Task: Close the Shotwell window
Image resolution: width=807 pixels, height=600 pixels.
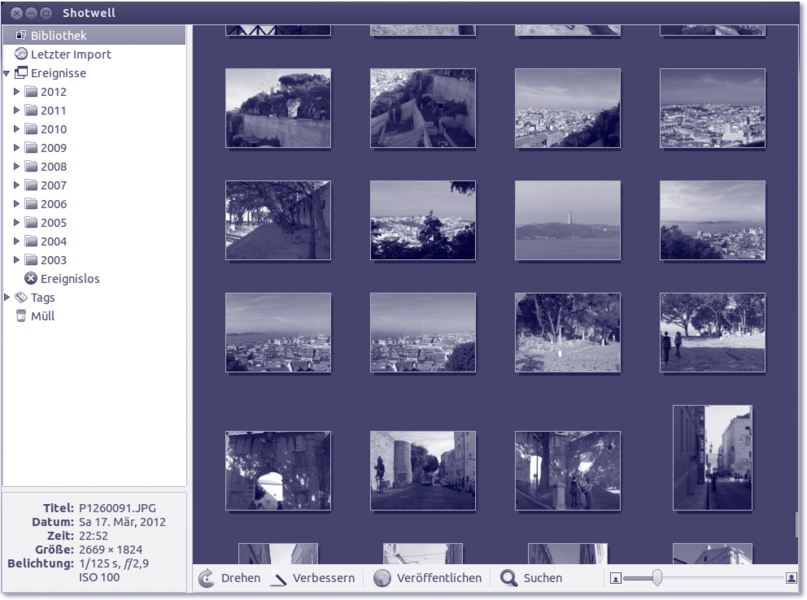Action: coord(17,12)
